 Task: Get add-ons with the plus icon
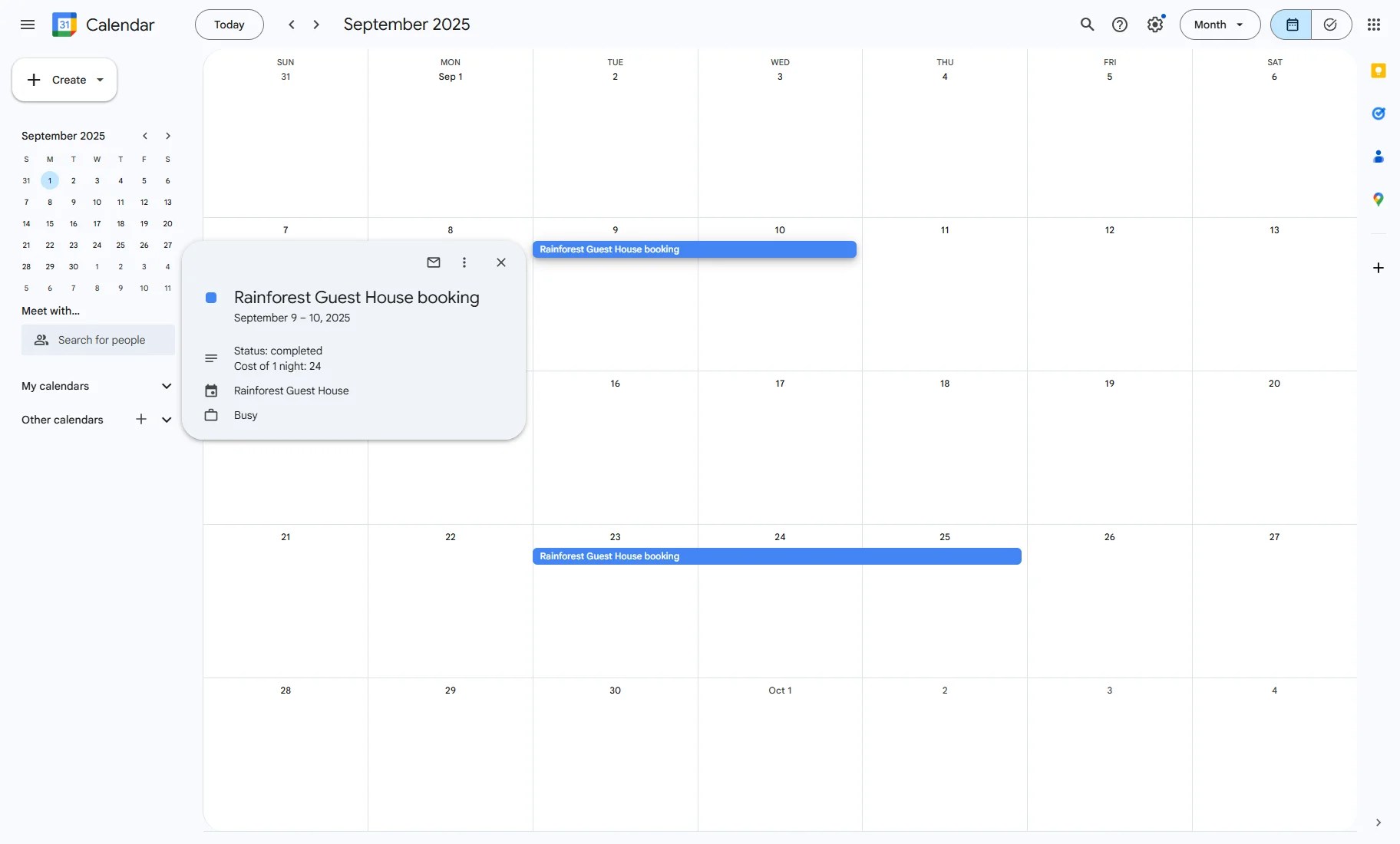click(1379, 268)
